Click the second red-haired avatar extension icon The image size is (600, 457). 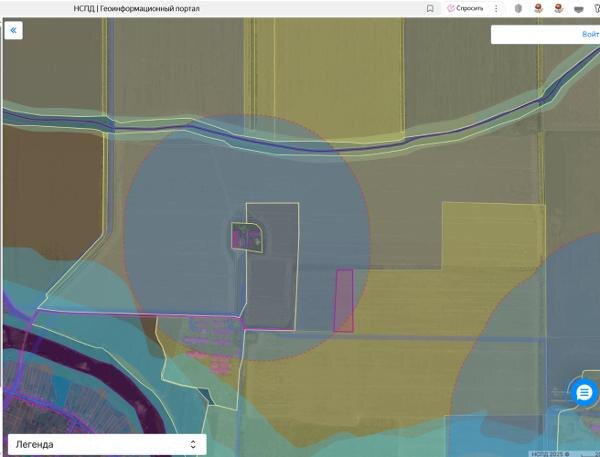click(x=559, y=8)
